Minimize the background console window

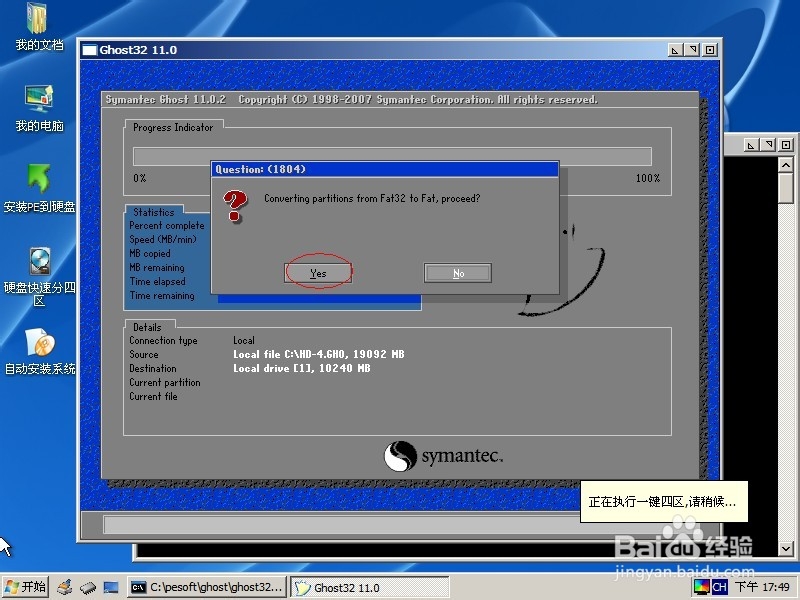click(751, 145)
